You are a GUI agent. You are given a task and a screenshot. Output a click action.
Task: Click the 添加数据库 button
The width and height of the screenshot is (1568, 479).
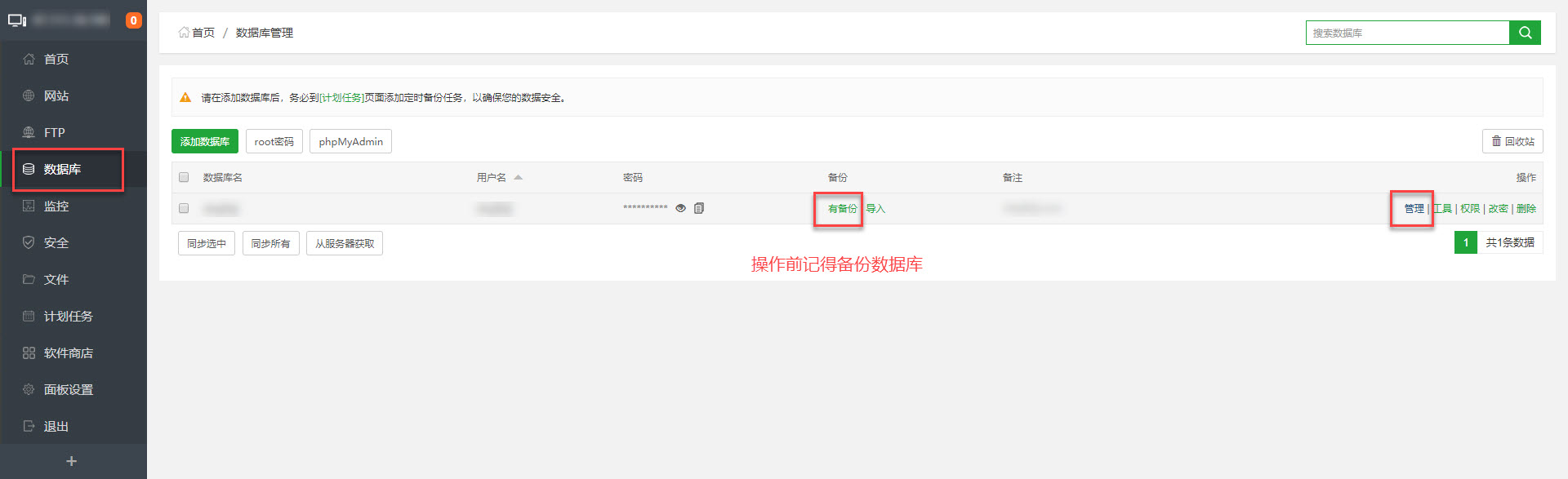(x=204, y=141)
